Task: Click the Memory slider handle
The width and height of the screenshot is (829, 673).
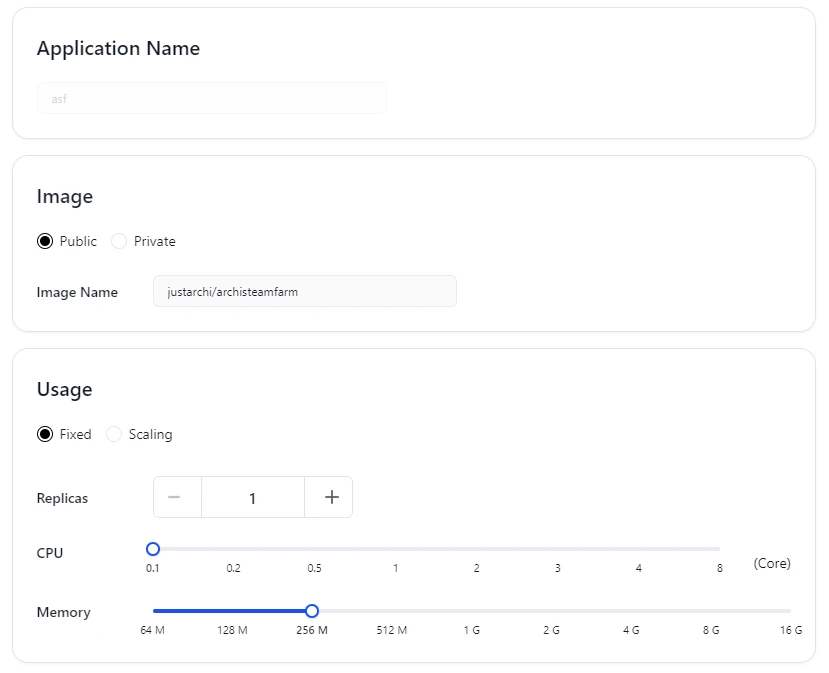Action: point(312,610)
